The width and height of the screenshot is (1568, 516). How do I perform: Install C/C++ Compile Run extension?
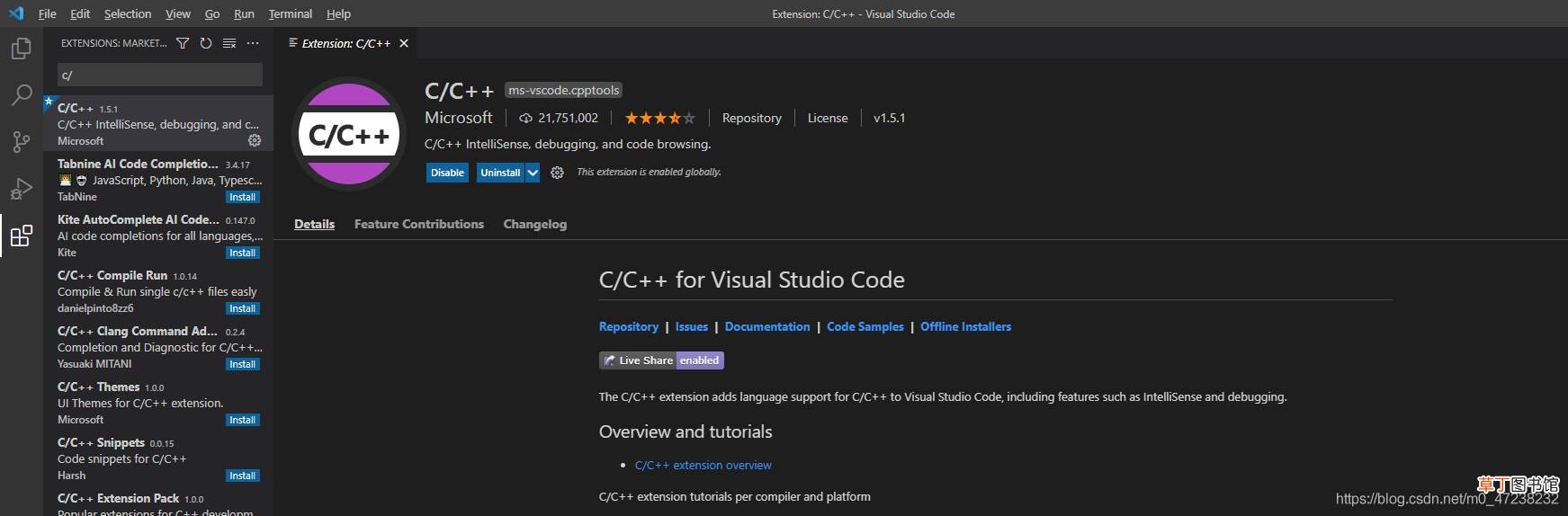[242, 308]
